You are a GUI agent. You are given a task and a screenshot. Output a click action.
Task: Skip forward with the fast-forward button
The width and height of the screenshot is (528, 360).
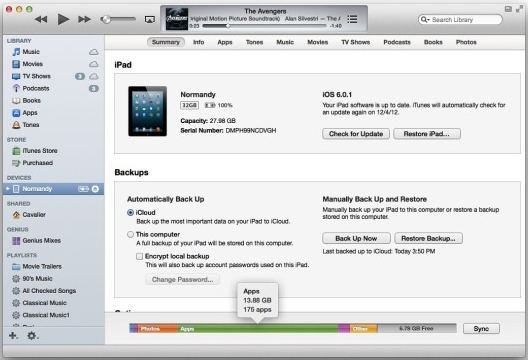click(84, 20)
